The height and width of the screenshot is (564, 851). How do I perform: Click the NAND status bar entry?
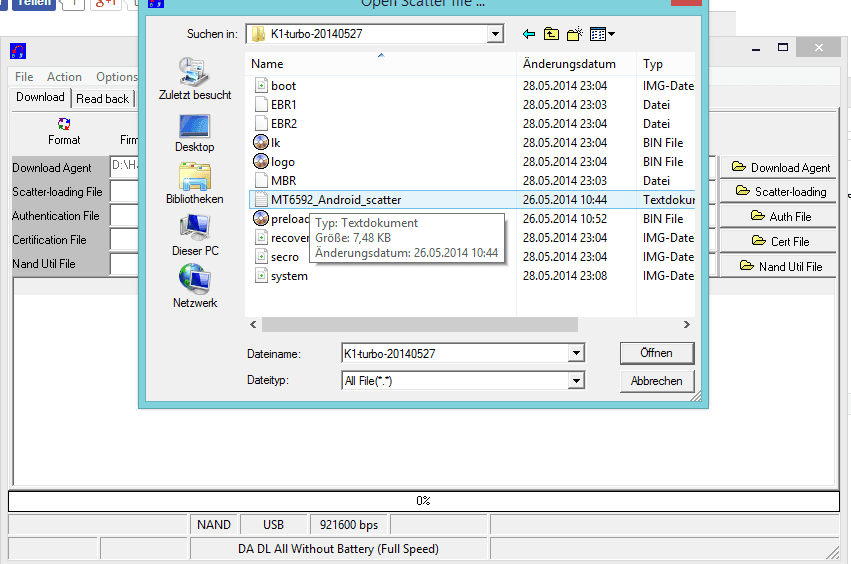pos(214,525)
